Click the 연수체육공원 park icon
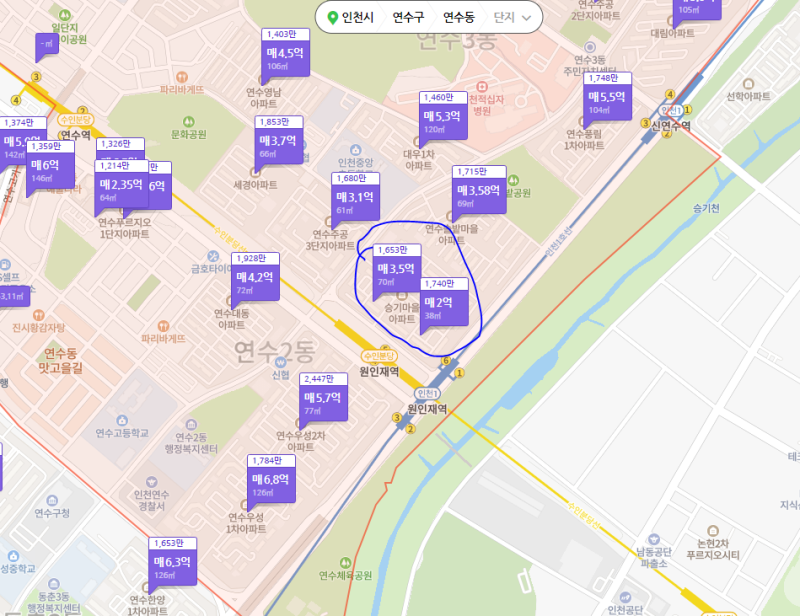Image resolution: width=800 pixels, height=616 pixels. click(345, 563)
